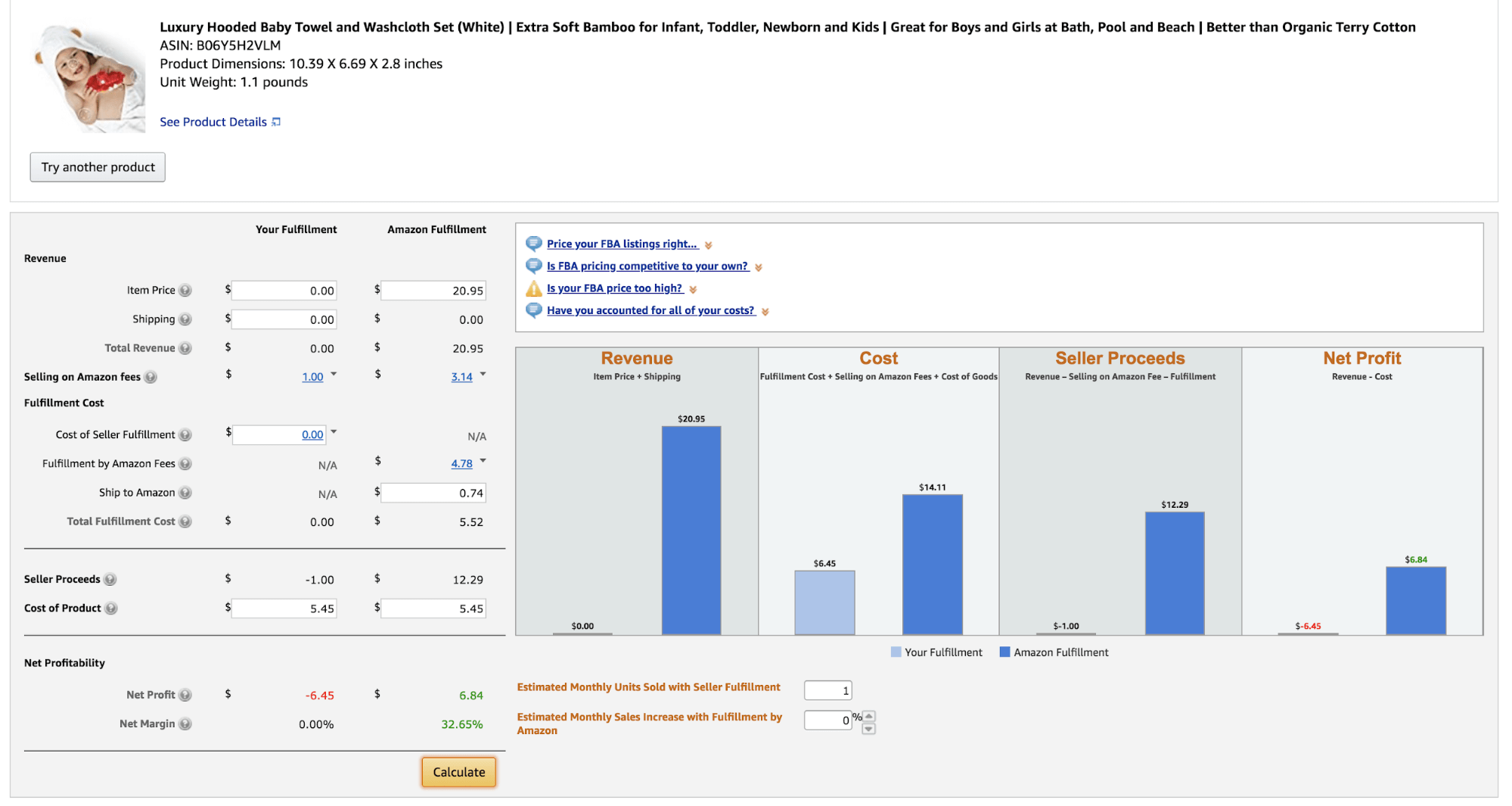Click the $14.11 Amazon Cost bar

click(x=933, y=565)
